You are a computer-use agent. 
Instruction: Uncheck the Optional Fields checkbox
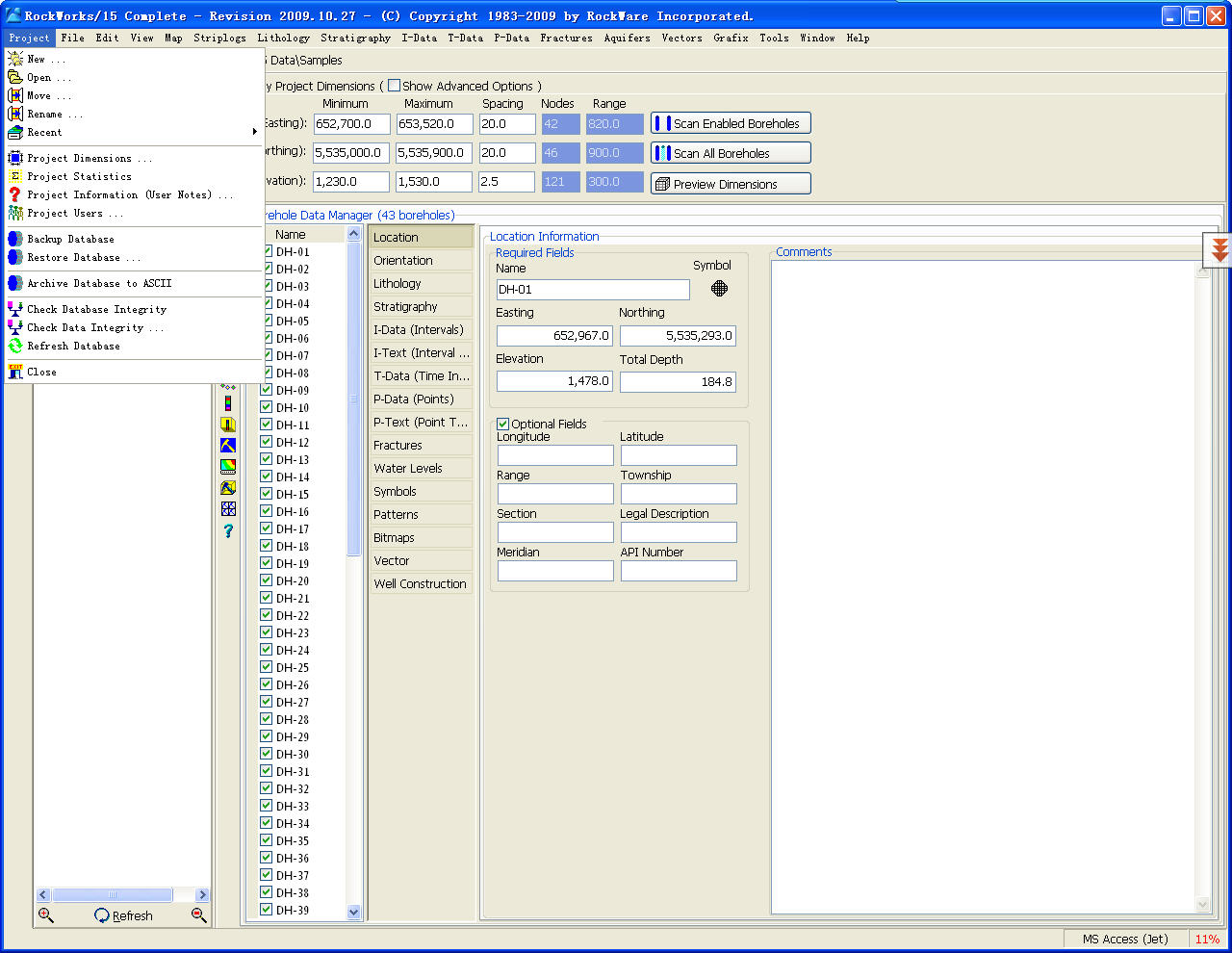coord(502,424)
